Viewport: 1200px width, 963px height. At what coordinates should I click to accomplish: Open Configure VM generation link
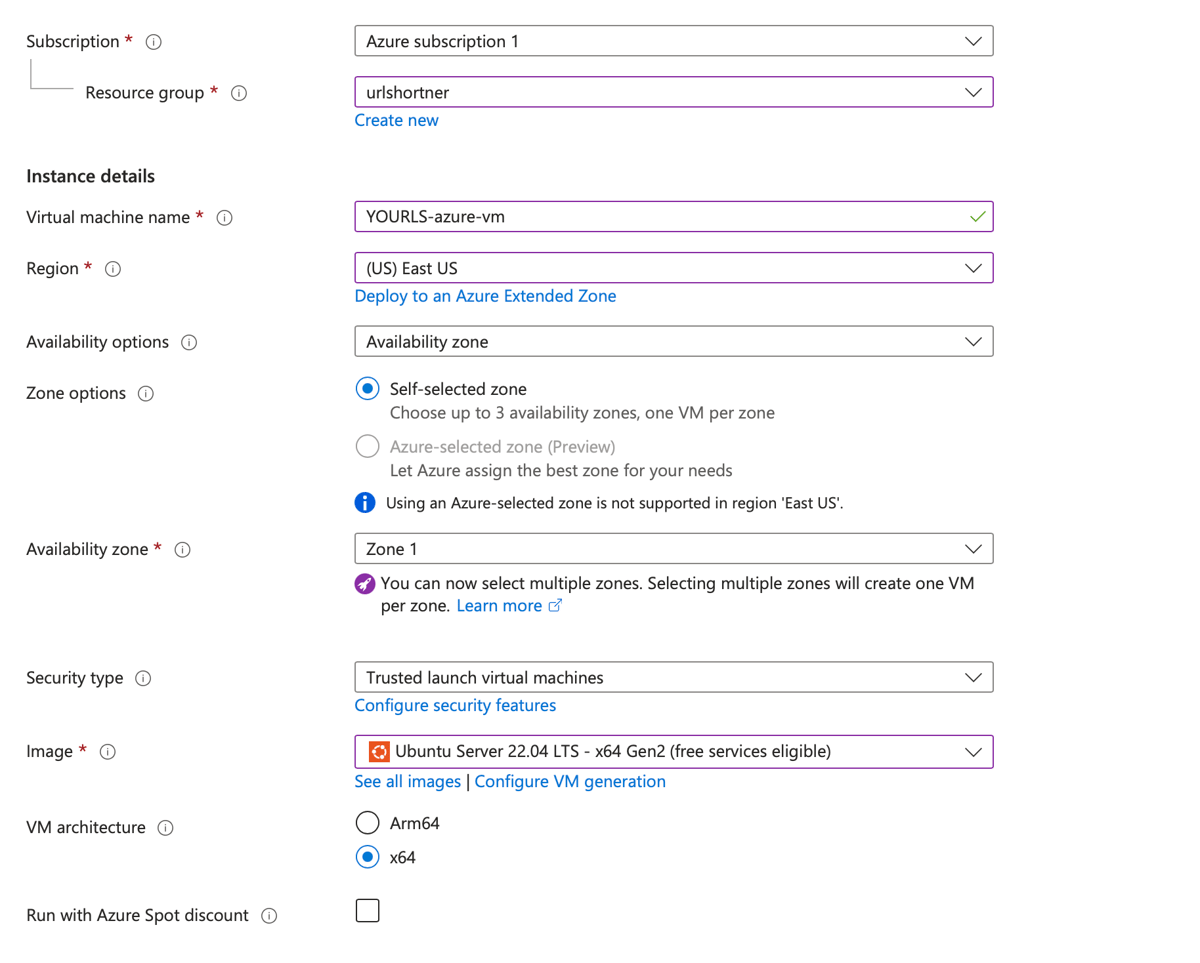tap(570, 782)
